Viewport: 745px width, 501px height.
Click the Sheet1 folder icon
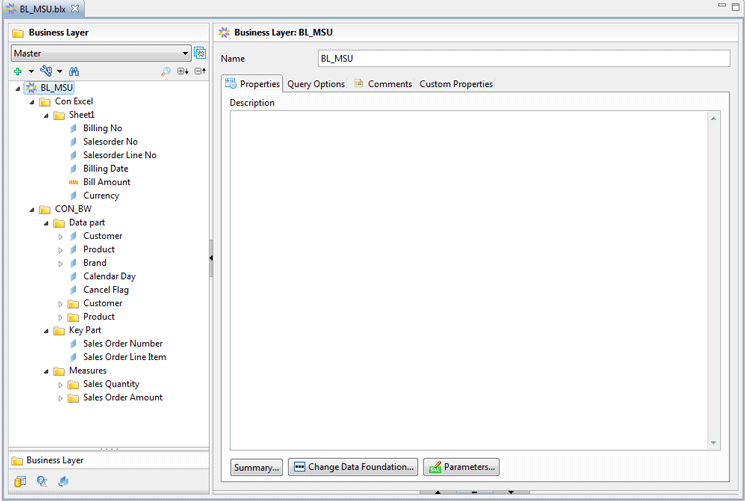59,115
